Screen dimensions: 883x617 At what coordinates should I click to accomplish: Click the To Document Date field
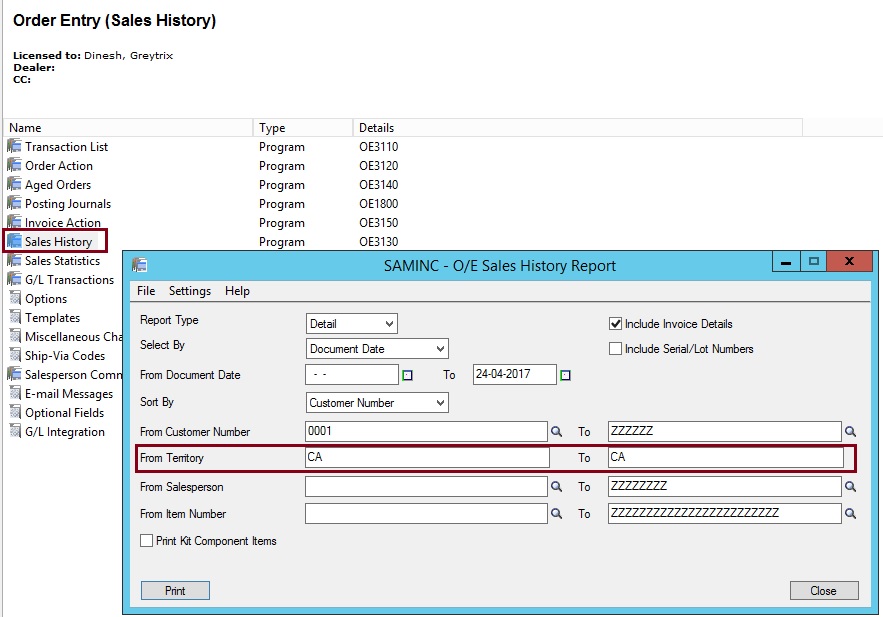[515, 374]
